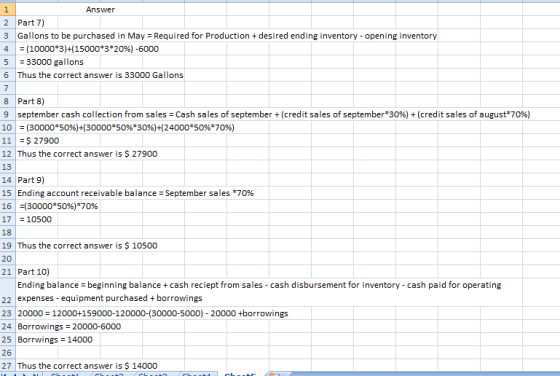
Task: Select the '= 10500' cell
Action: click(36, 220)
